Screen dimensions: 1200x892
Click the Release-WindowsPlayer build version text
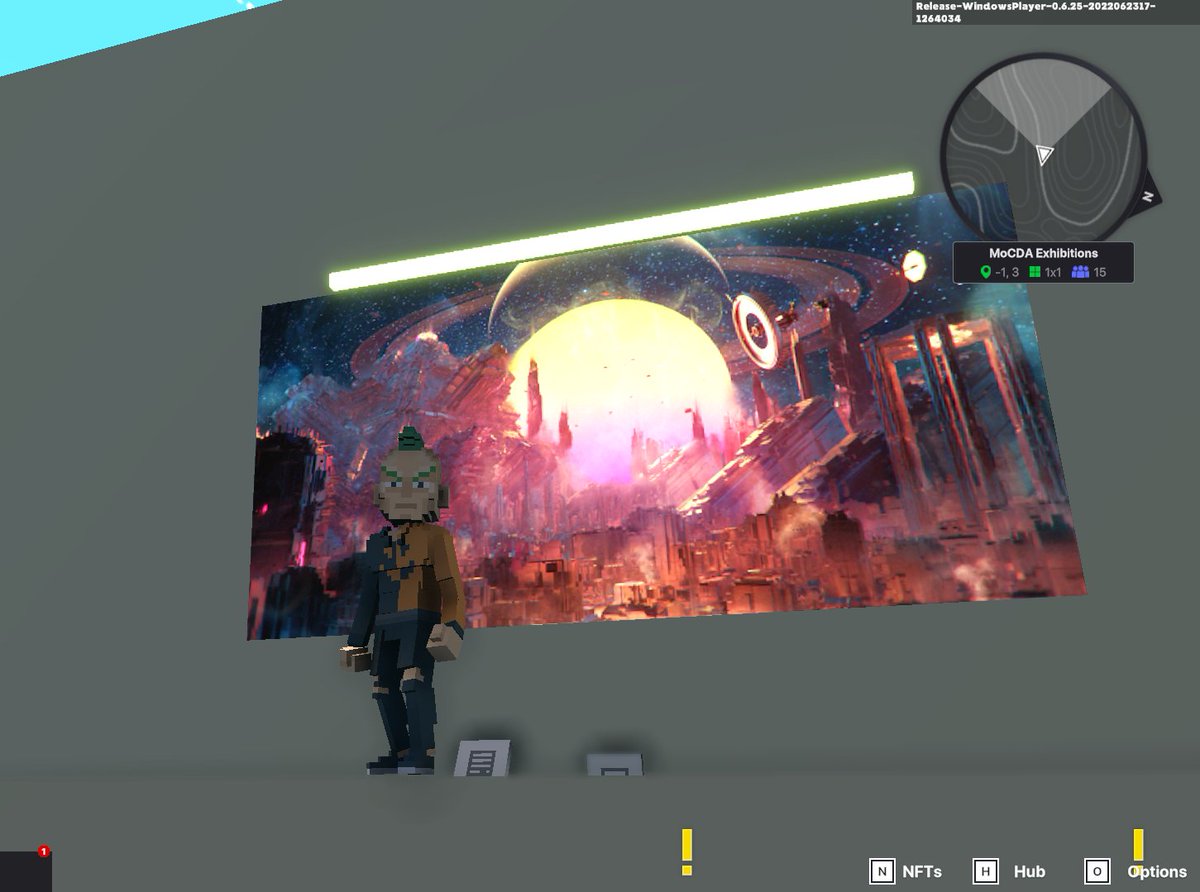click(x=1036, y=12)
